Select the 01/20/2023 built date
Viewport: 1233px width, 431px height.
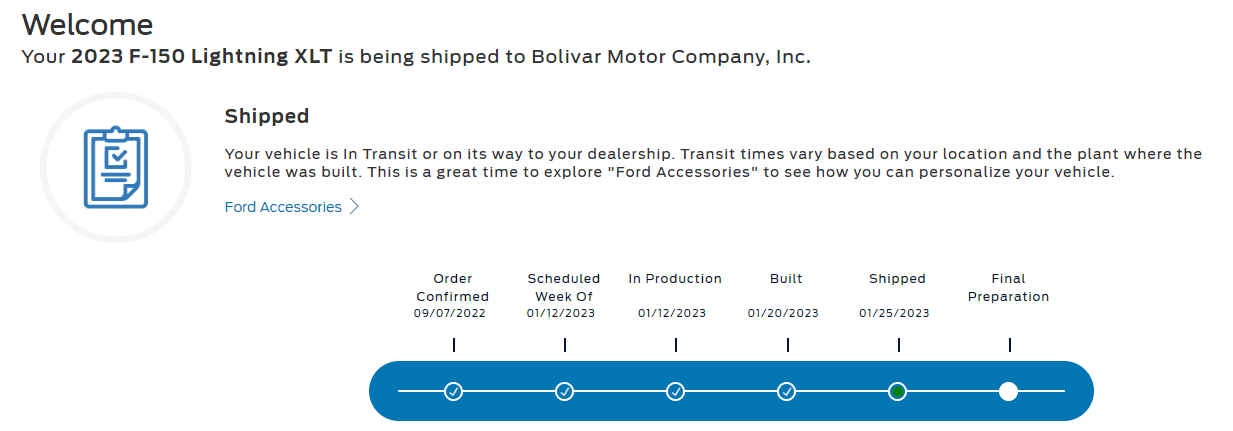pyautogui.click(x=783, y=313)
